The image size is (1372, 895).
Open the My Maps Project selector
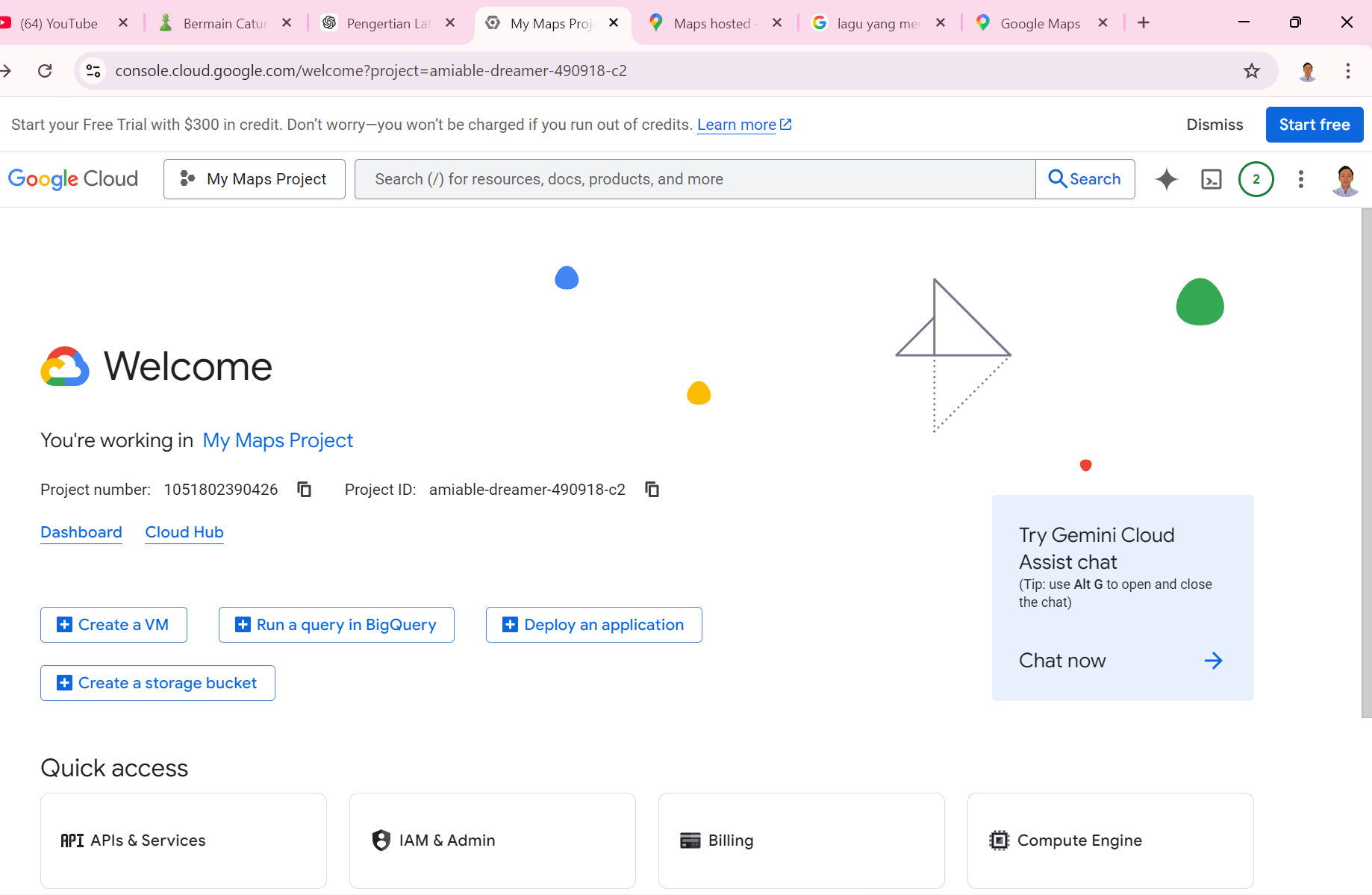coord(255,179)
